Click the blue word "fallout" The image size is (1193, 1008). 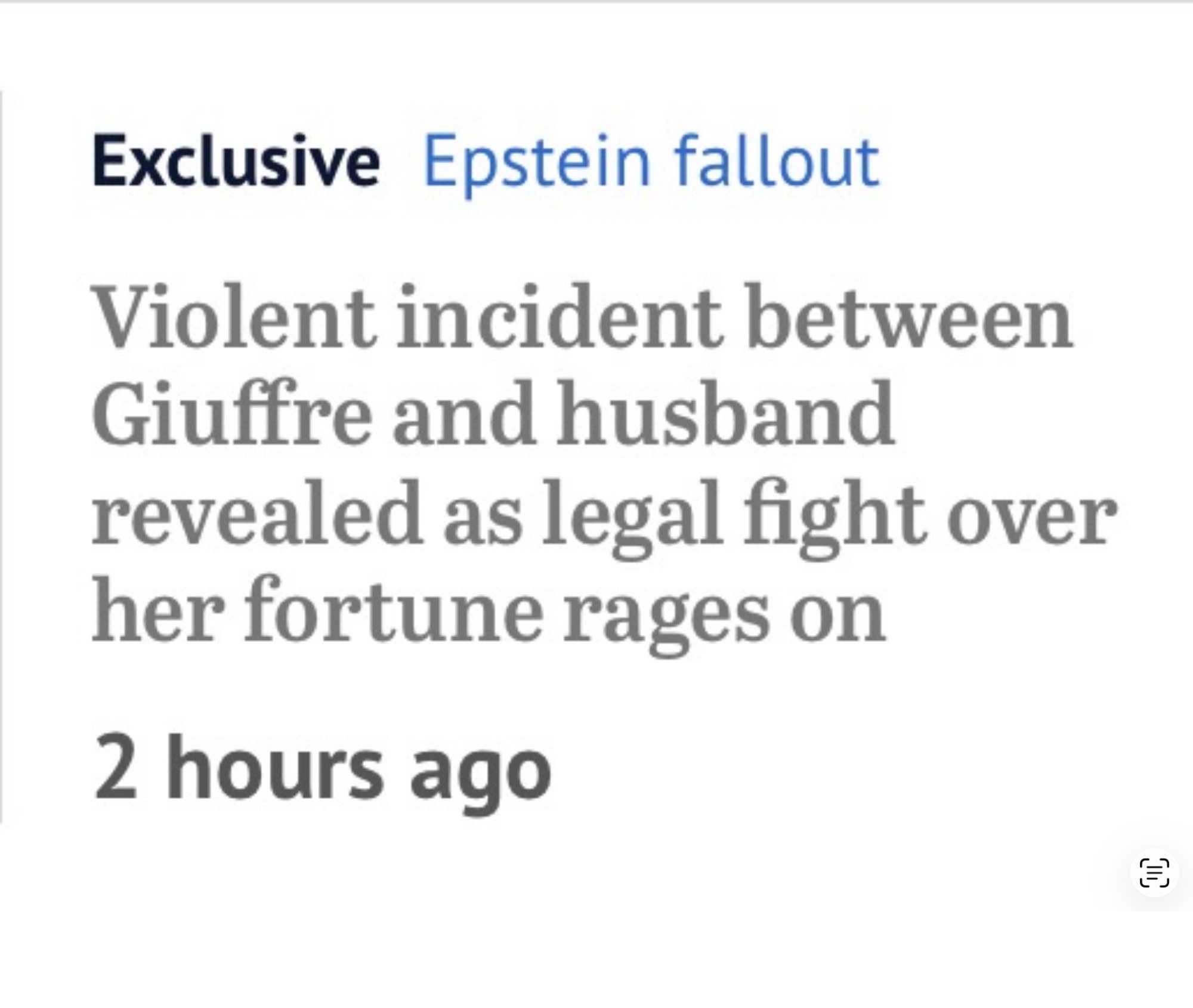(777, 162)
